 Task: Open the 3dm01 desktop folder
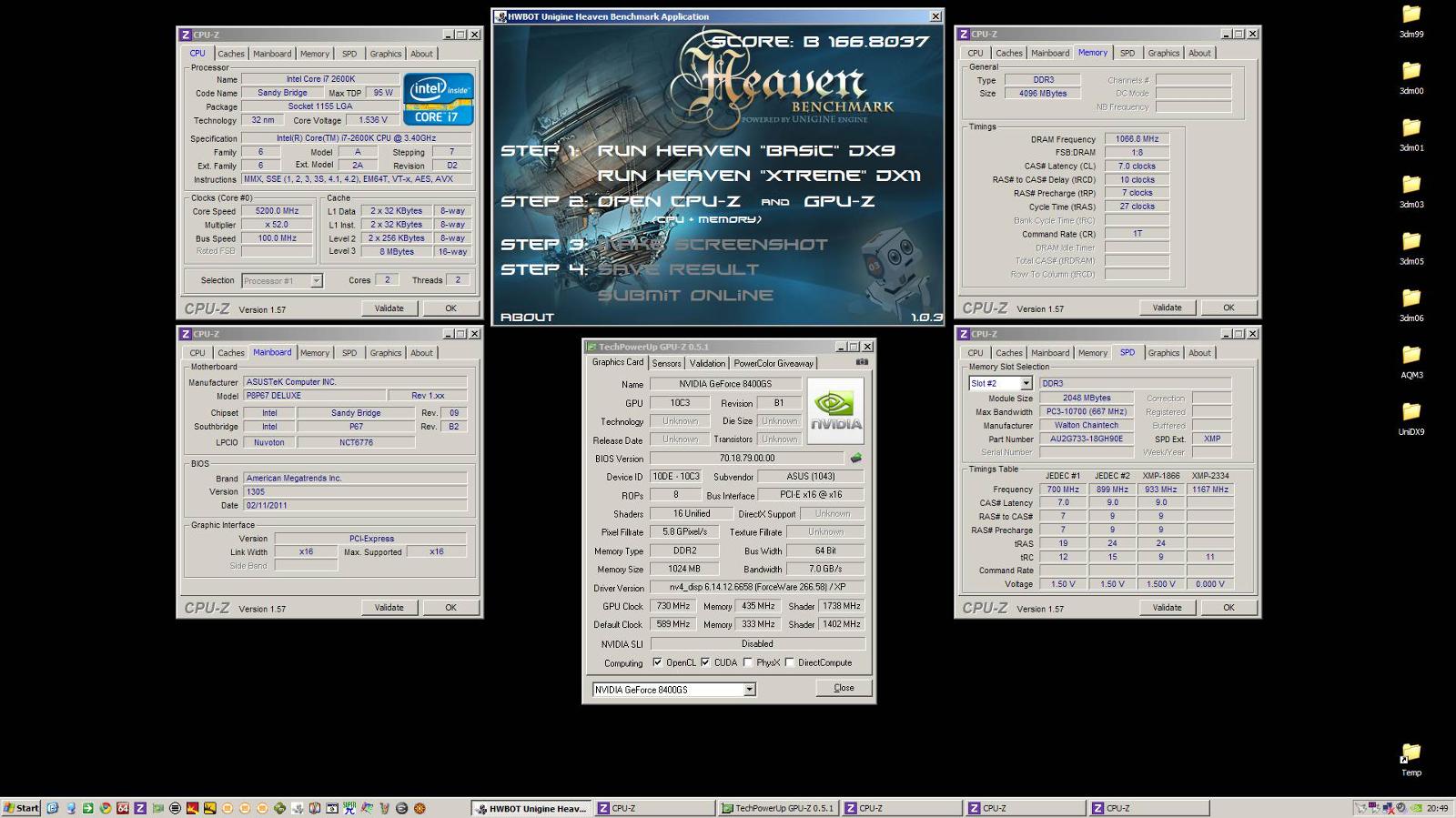(x=1411, y=134)
